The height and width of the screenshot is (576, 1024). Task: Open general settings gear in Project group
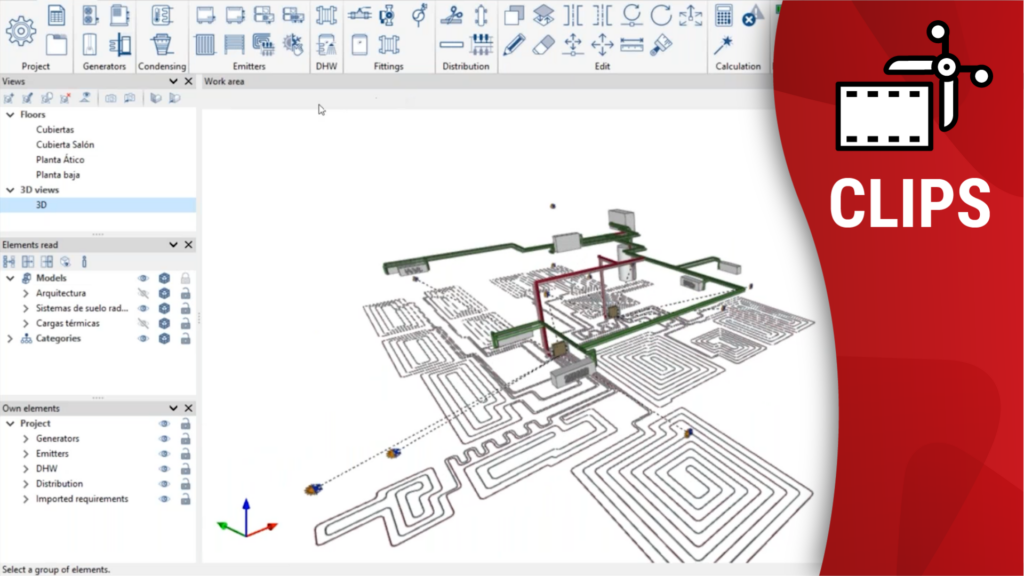coord(21,31)
